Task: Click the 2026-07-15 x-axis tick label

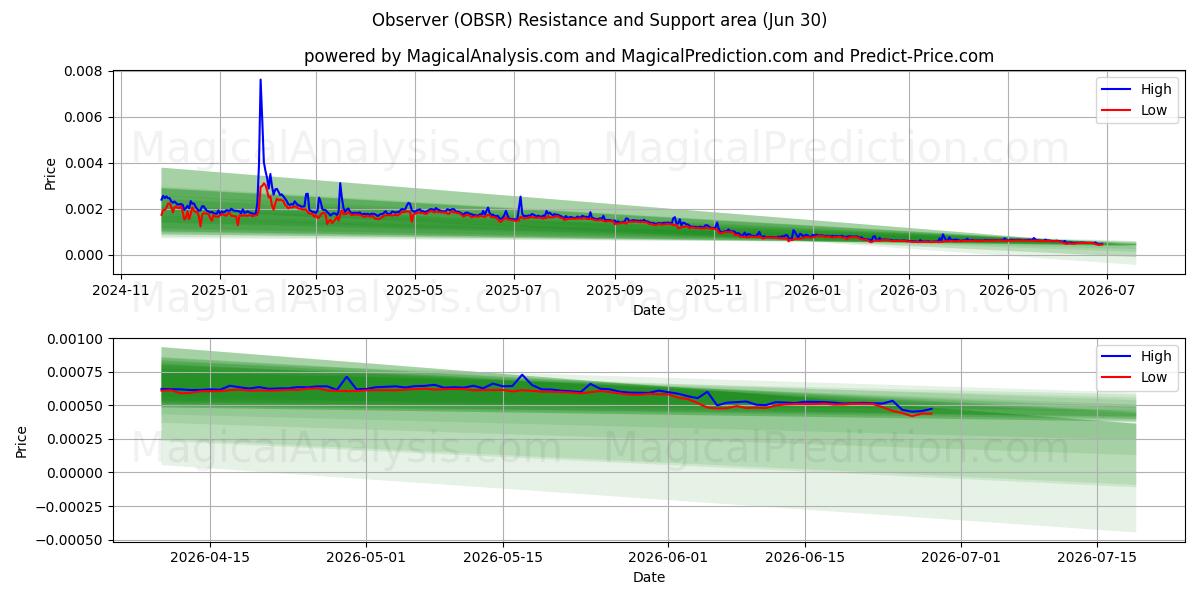Action: point(1098,558)
